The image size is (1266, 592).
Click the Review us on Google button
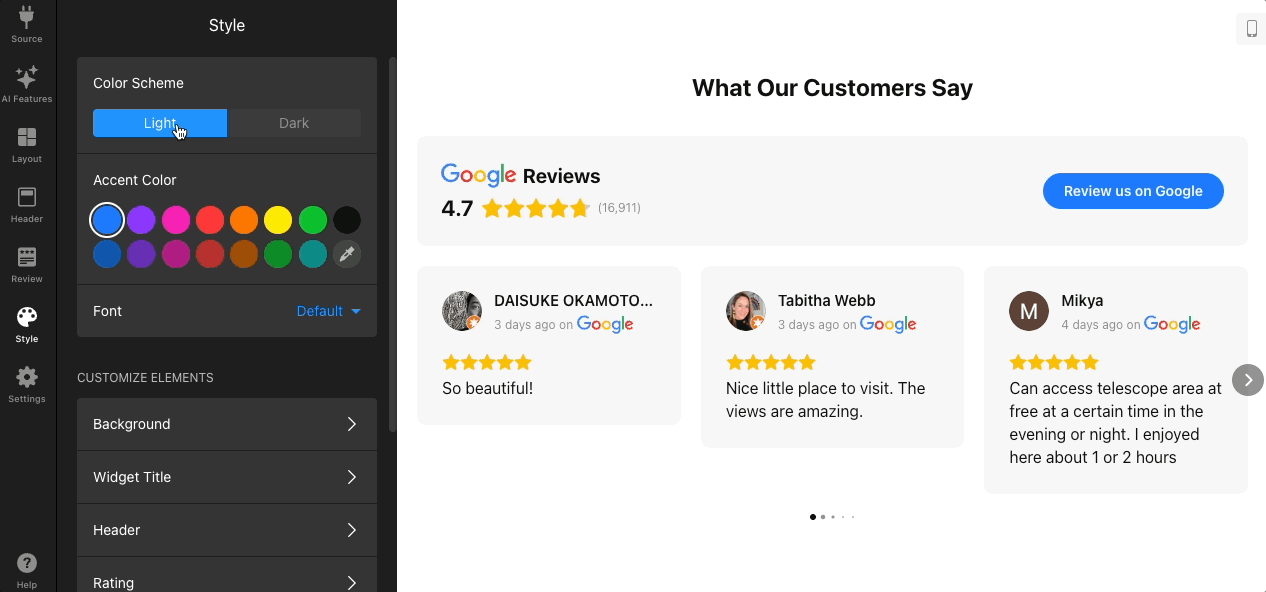1133,191
